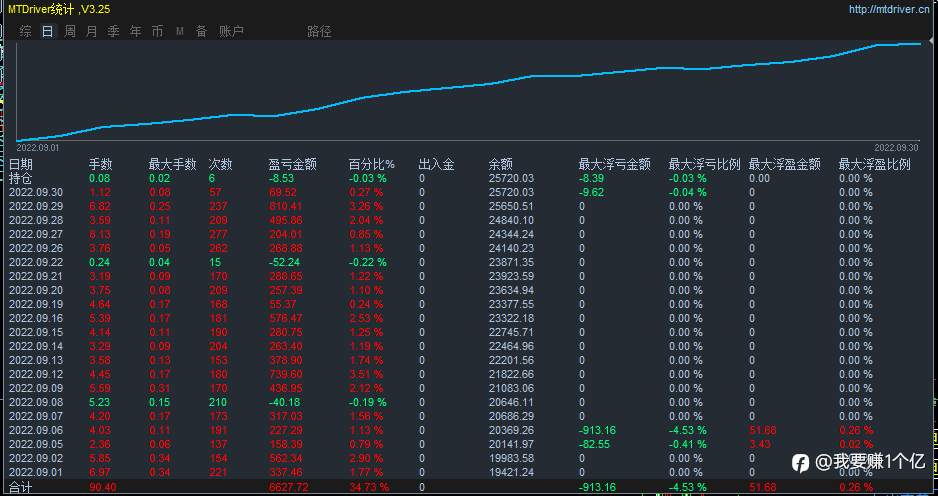Select the 2022.09.08 date cell
Screen dimensions: 938x496
[36, 402]
